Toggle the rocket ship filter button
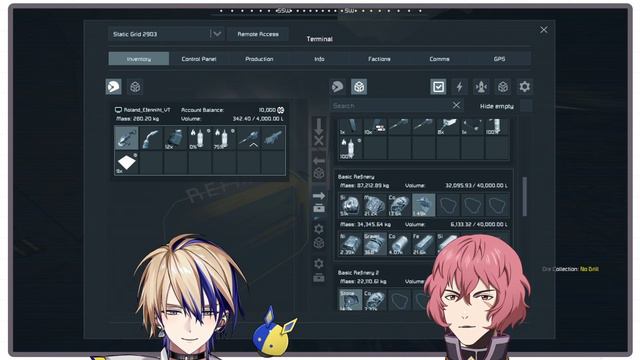Viewport: 640px width, 360px height. [x=481, y=87]
